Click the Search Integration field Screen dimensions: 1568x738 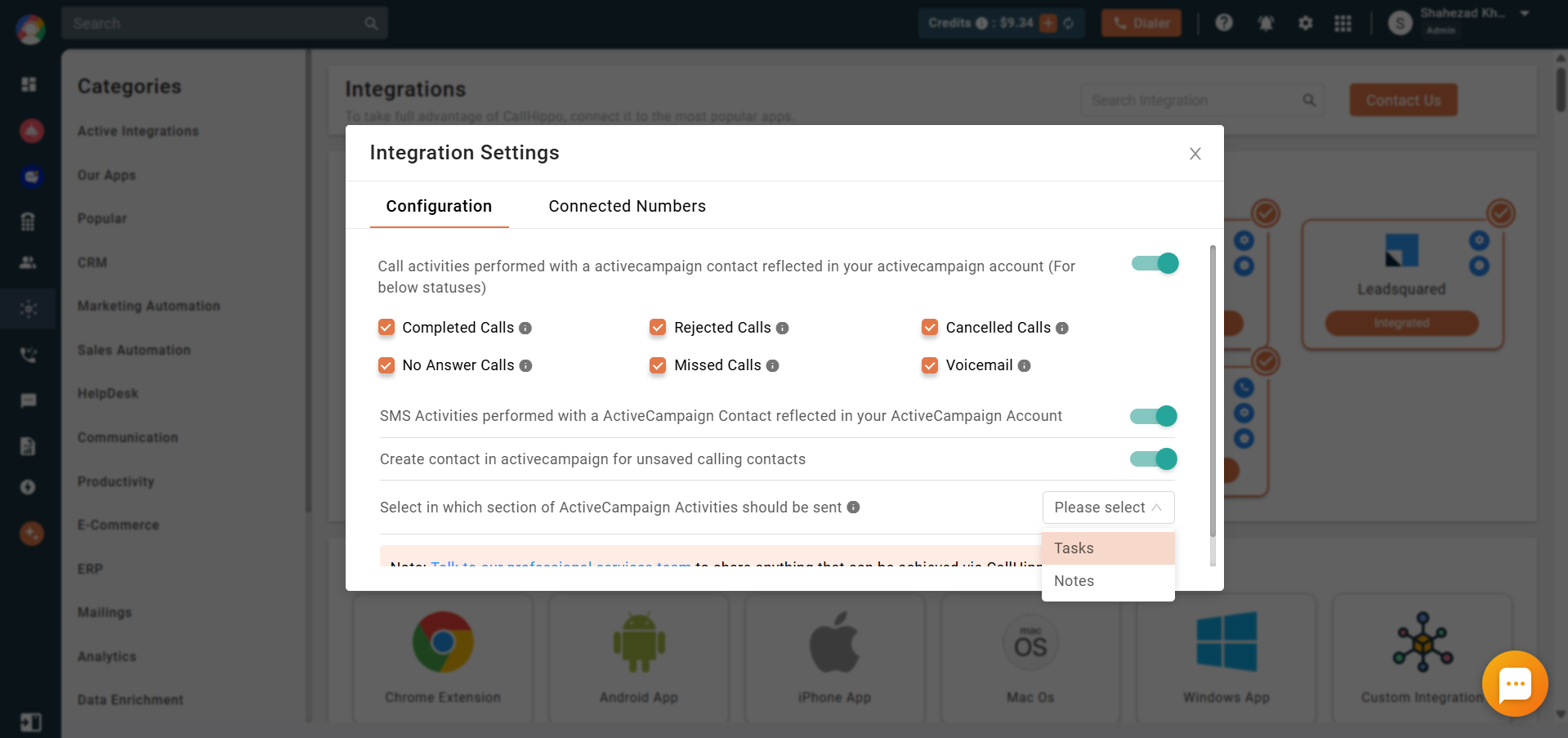[1202, 100]
